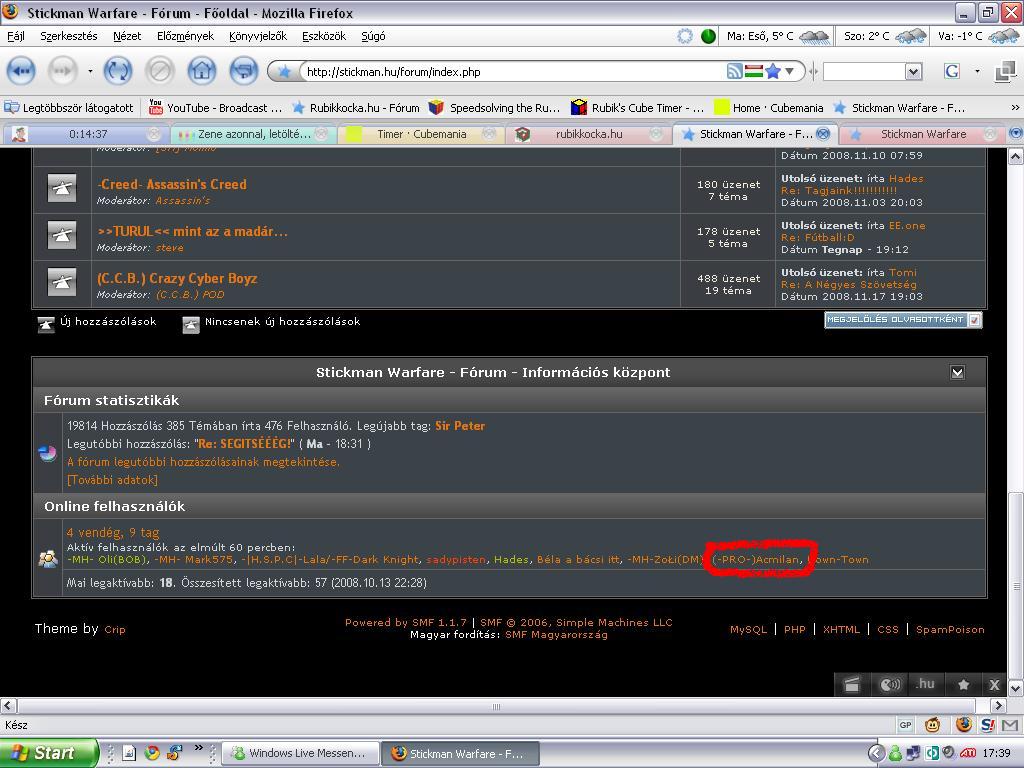This screenshot has height=768, width=1024.
Task: Open the home page icon
Action: [x=202, y=71]
